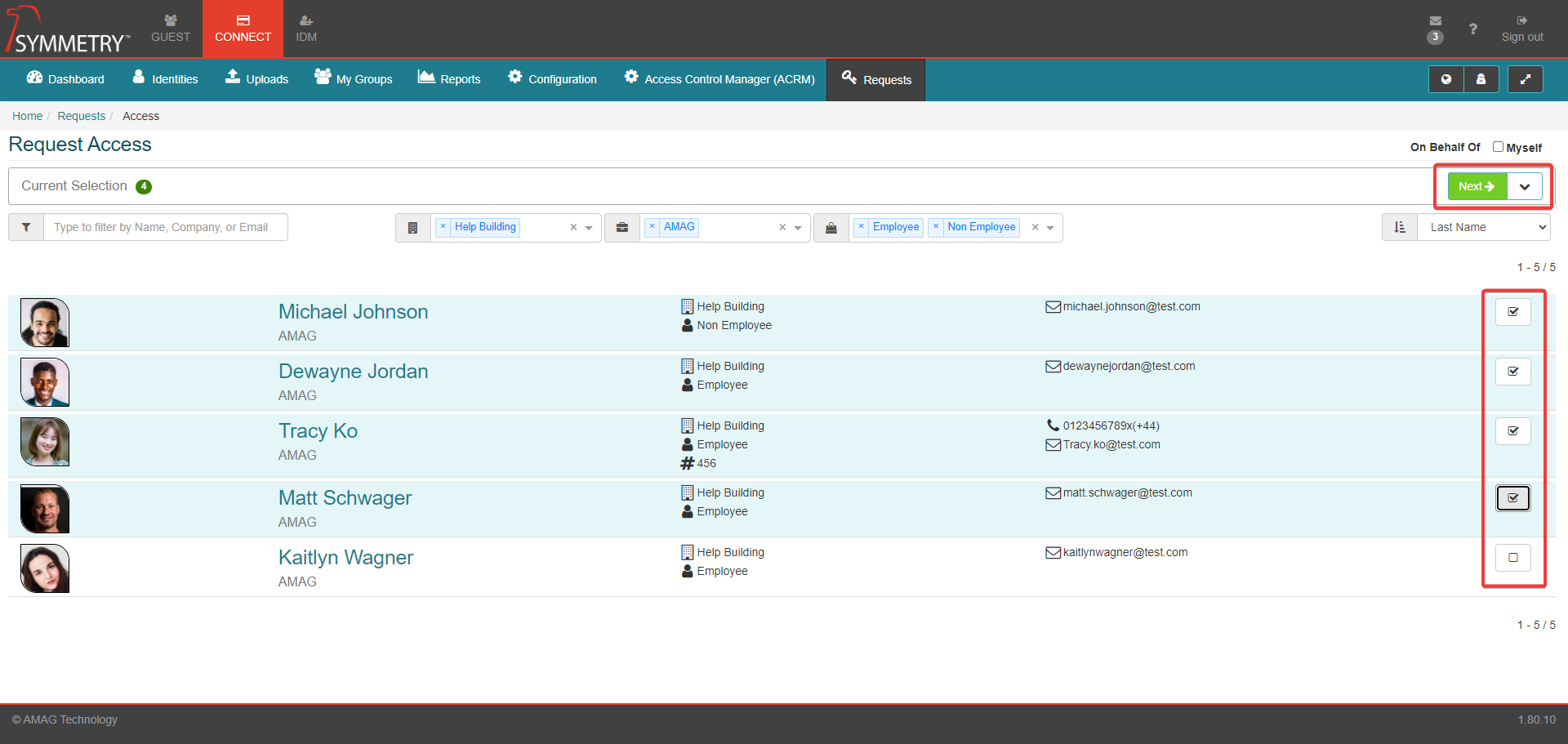Check the Myself checkbox

[1498, 147]
